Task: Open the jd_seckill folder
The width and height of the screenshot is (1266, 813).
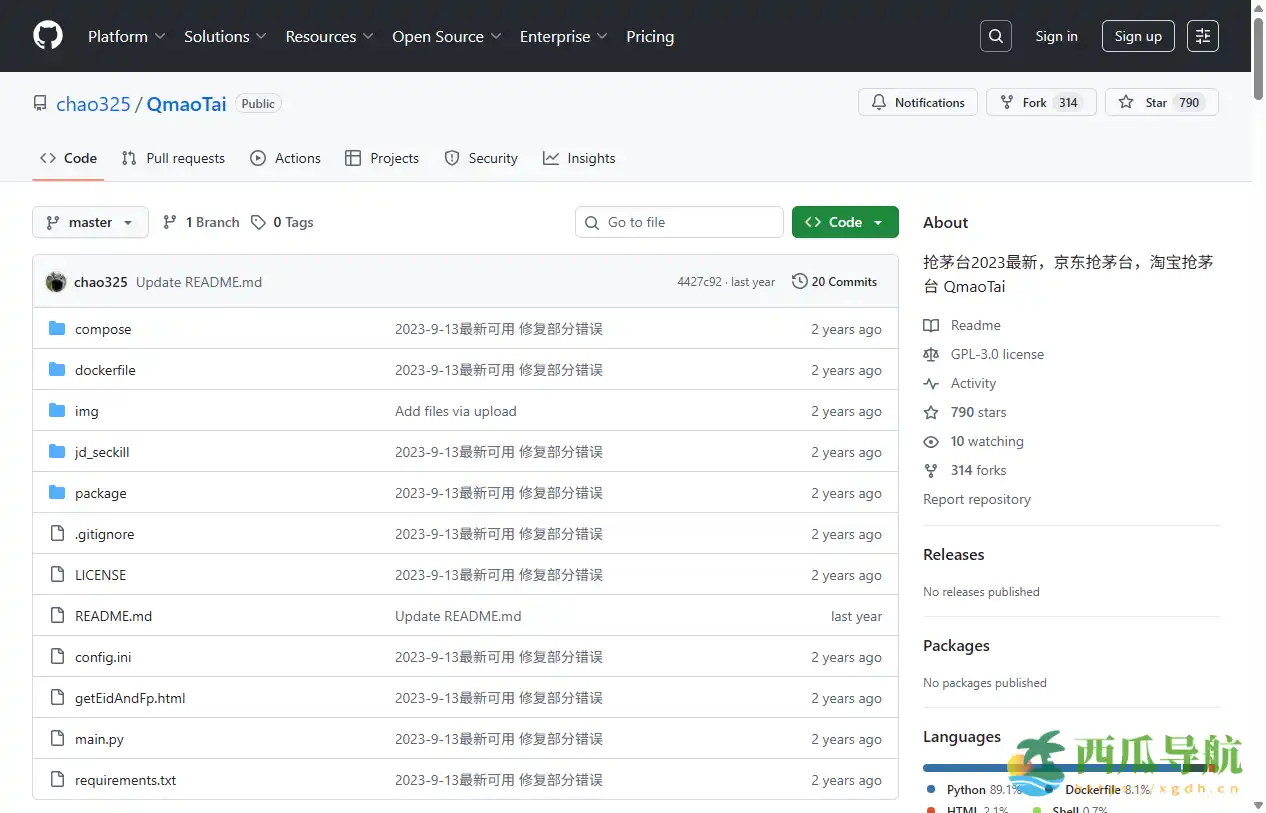Action: [102, 452]
